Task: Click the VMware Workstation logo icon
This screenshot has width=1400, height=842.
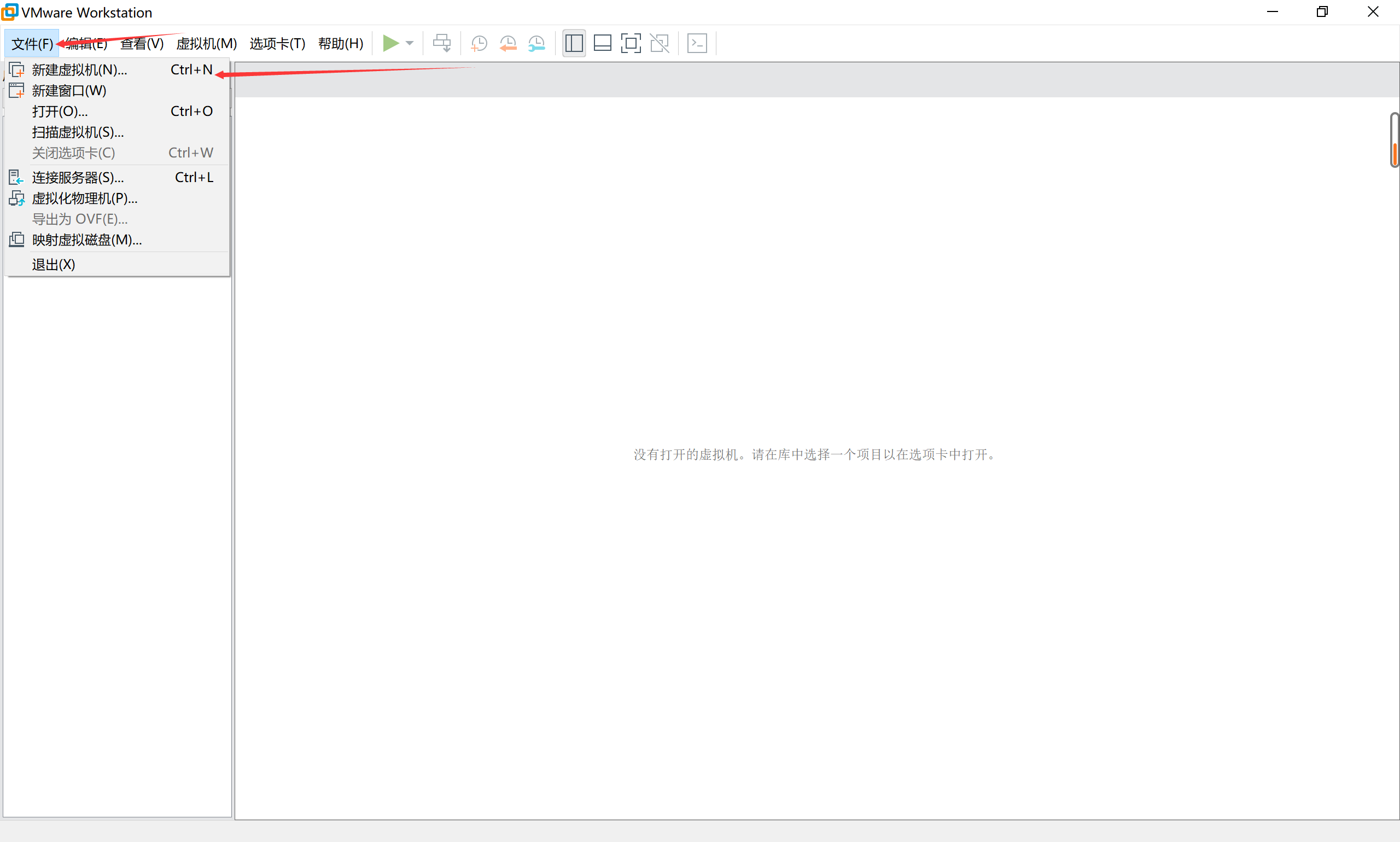Action: (10, 12)
